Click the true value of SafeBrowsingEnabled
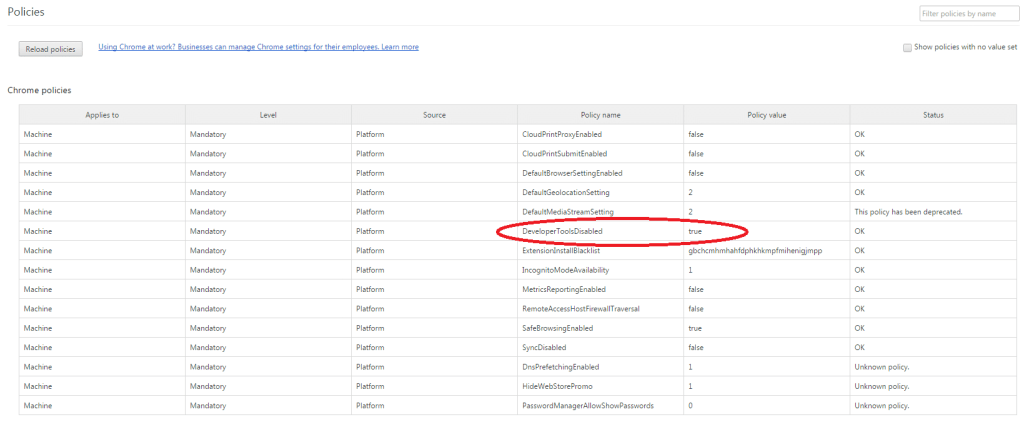Image resolution: width=1024 pixels, height=422 pixels. point(695,328)
